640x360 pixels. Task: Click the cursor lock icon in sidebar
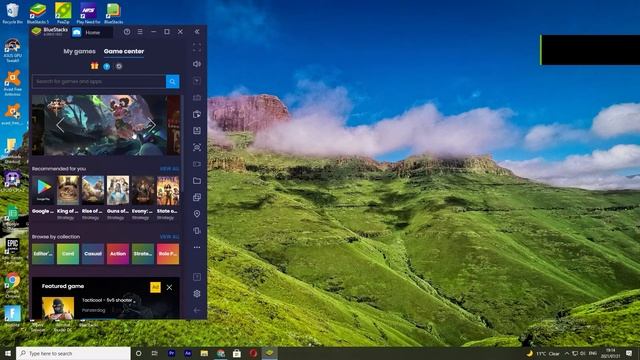[x=197, y=81]
